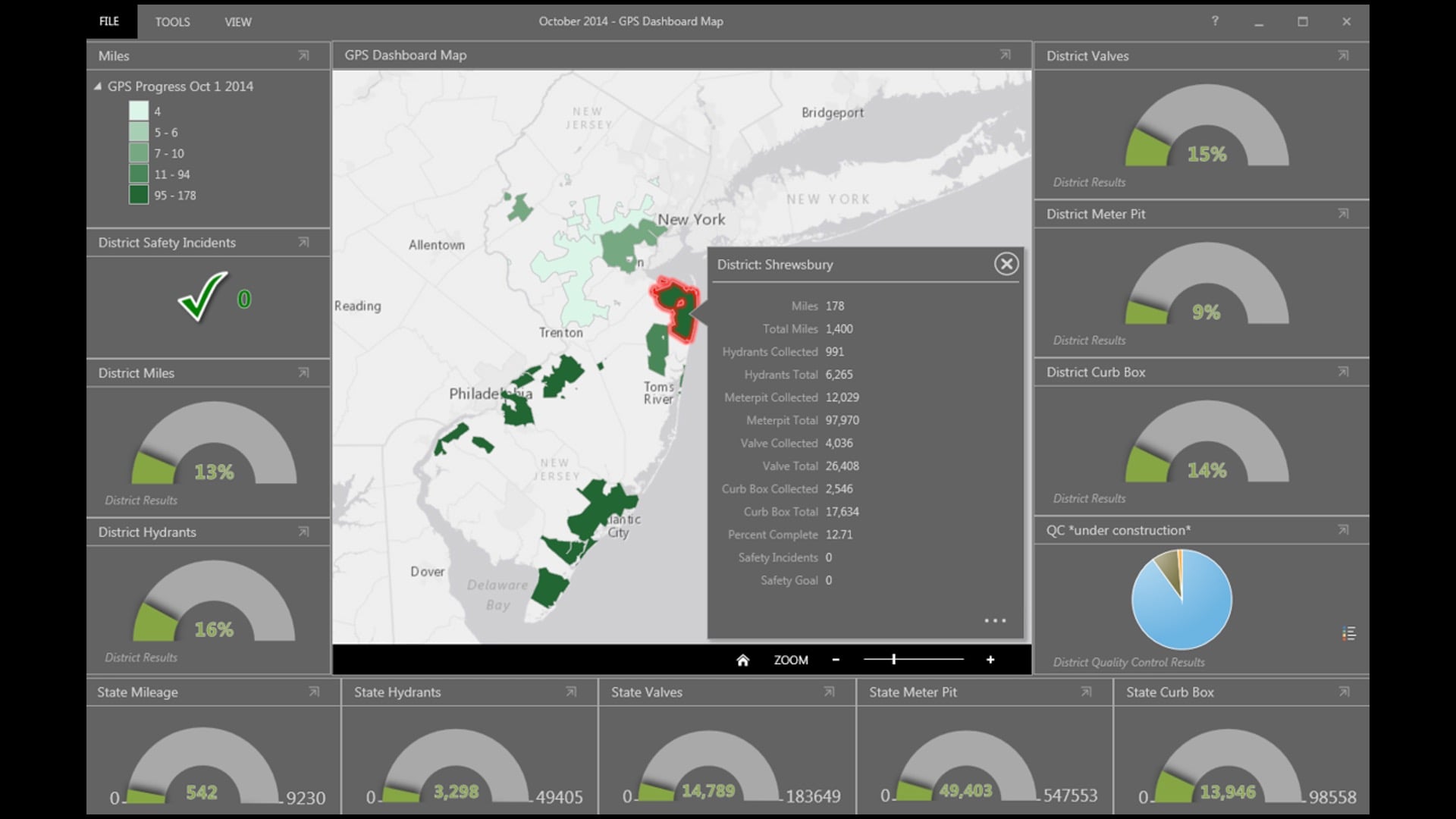
Task: Click the District Hydrants panel icon
Action: [303, 530]
